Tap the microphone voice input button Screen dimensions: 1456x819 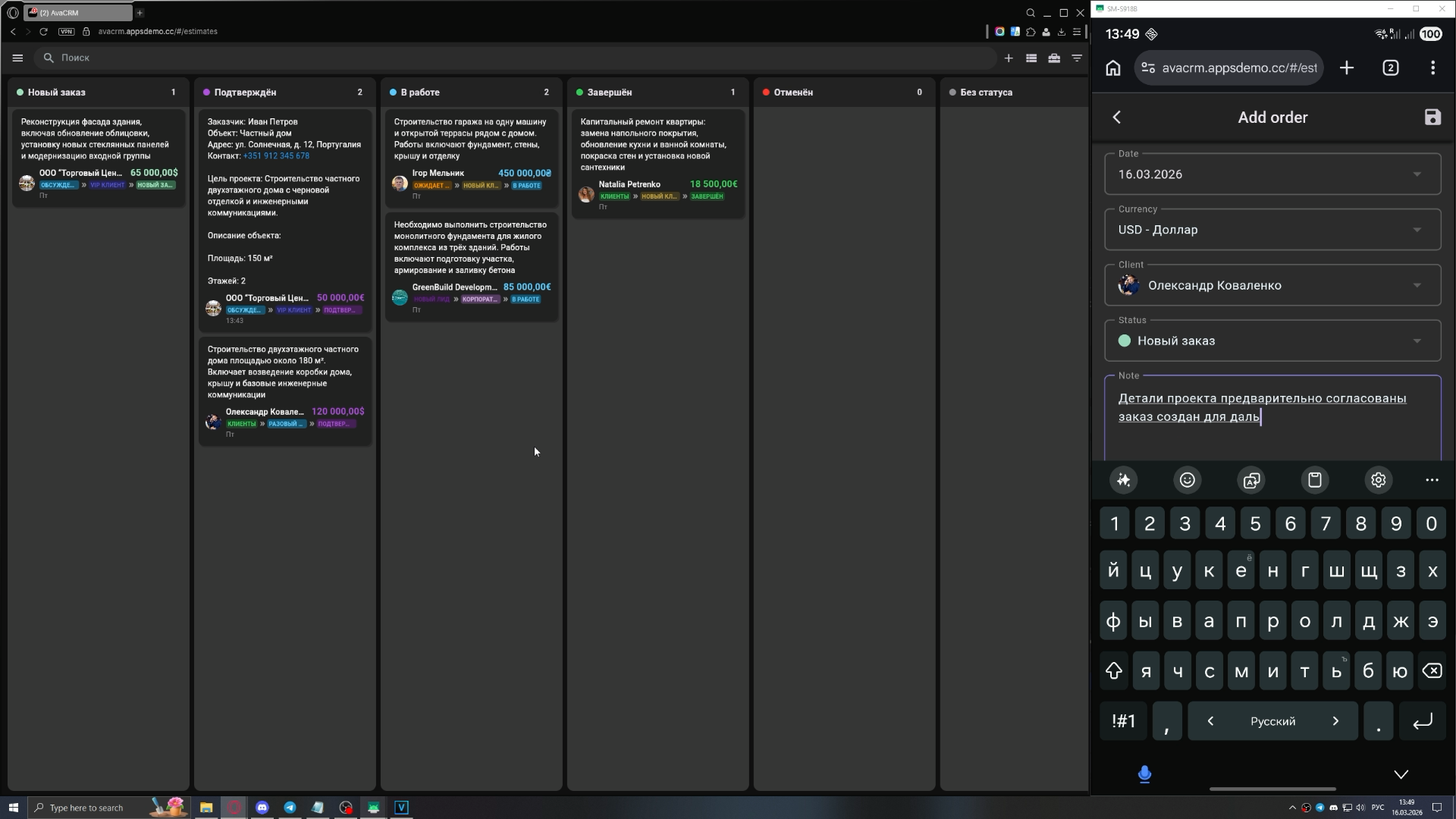(x=1144, y=774)
